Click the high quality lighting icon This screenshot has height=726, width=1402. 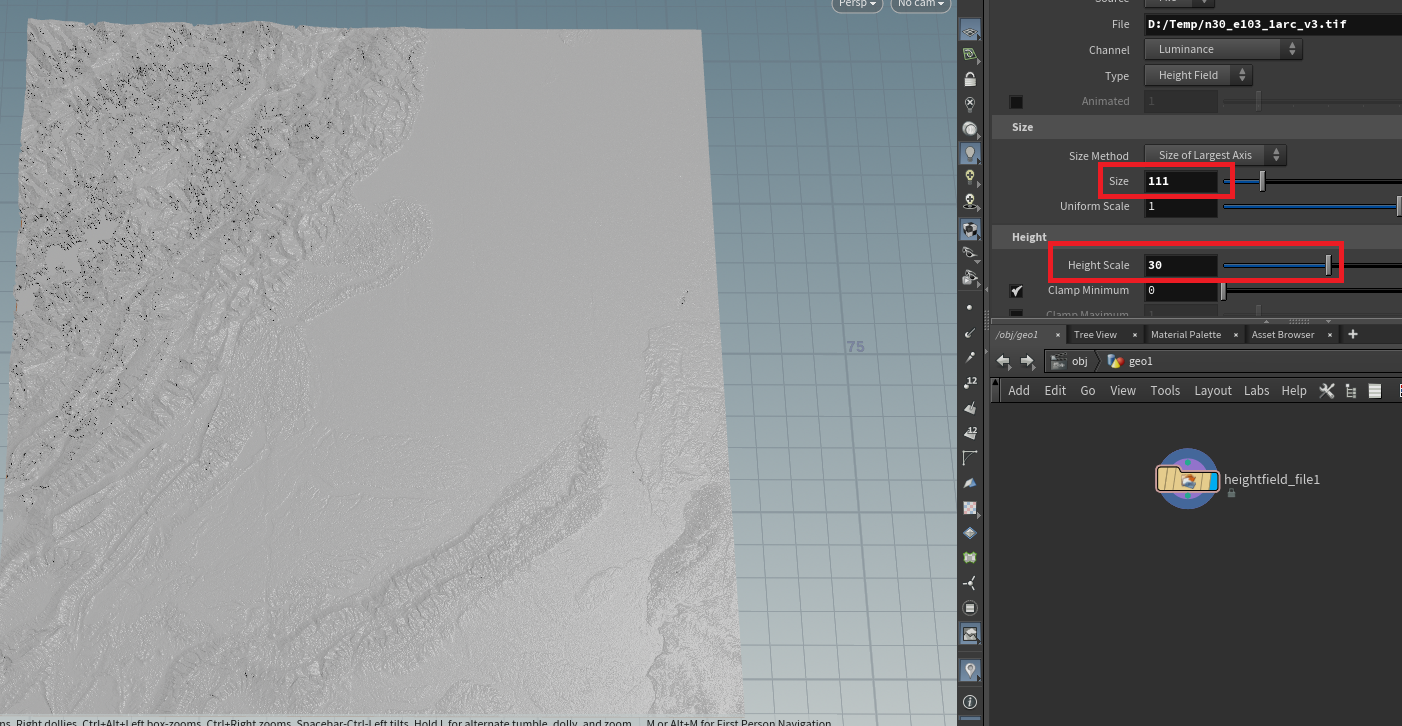point(969,177)
